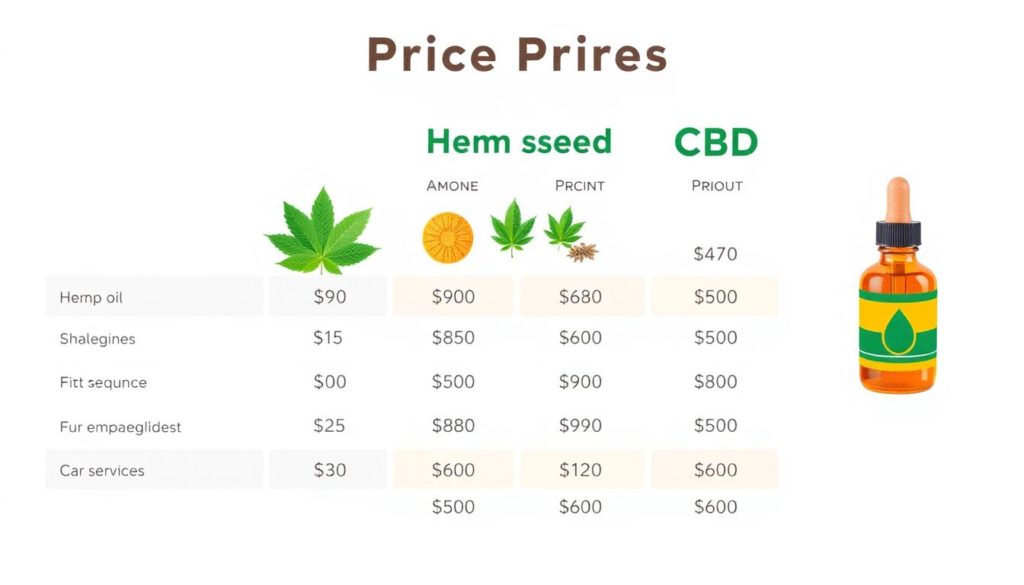Click the large green hemp leaf image
1024x585 pixels.
321,230
